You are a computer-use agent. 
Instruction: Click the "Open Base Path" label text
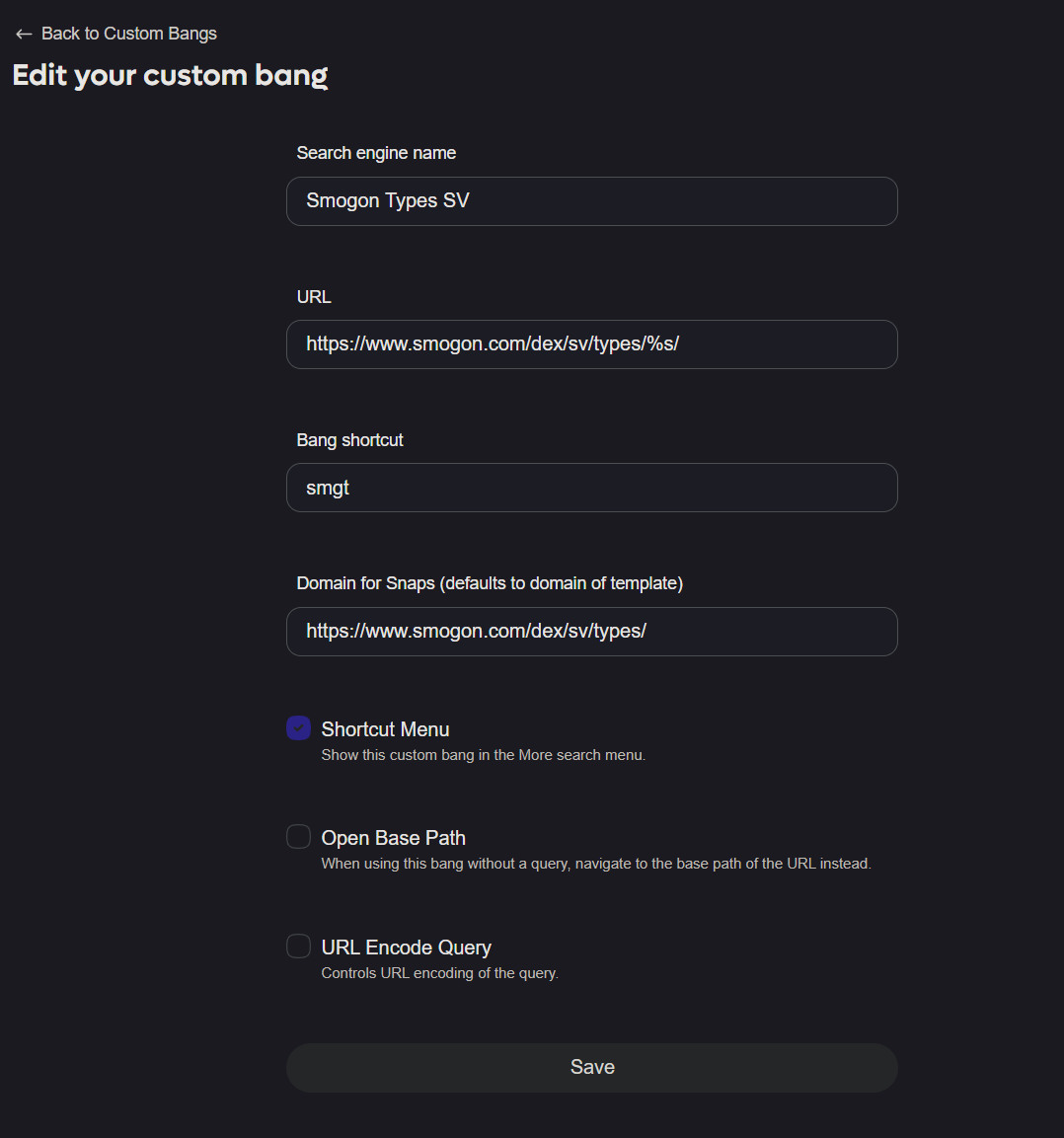[x=393, y=838]
